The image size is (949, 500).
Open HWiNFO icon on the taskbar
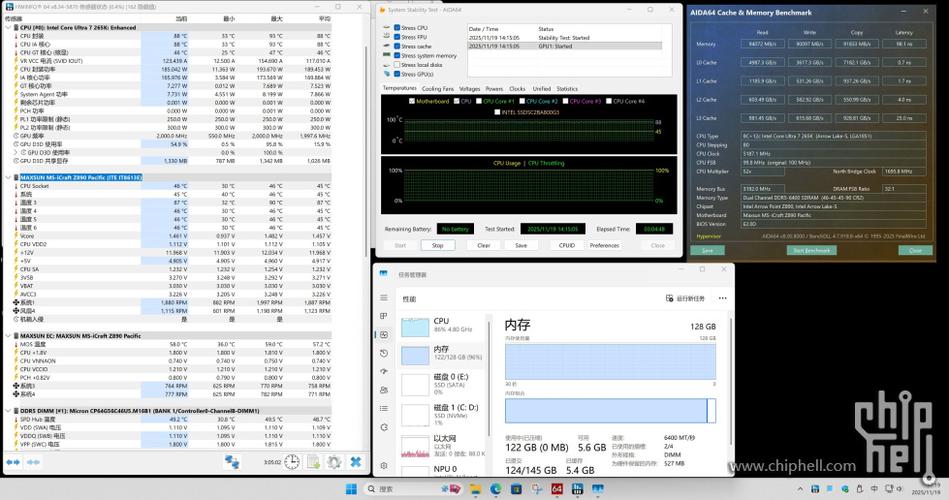click(577, 488)
